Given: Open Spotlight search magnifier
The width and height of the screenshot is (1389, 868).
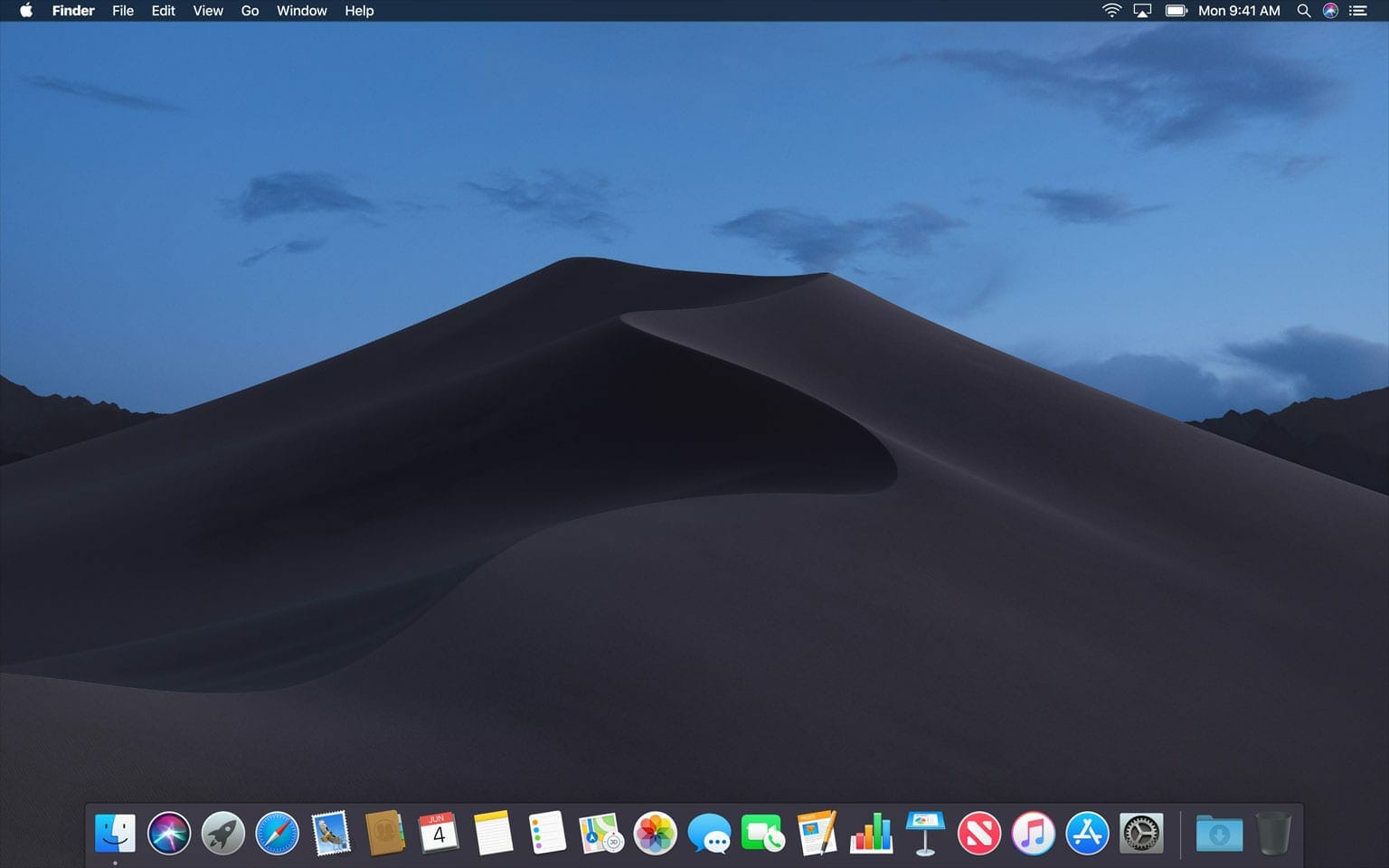Looking at the screenshot, I should [1303, 11].
